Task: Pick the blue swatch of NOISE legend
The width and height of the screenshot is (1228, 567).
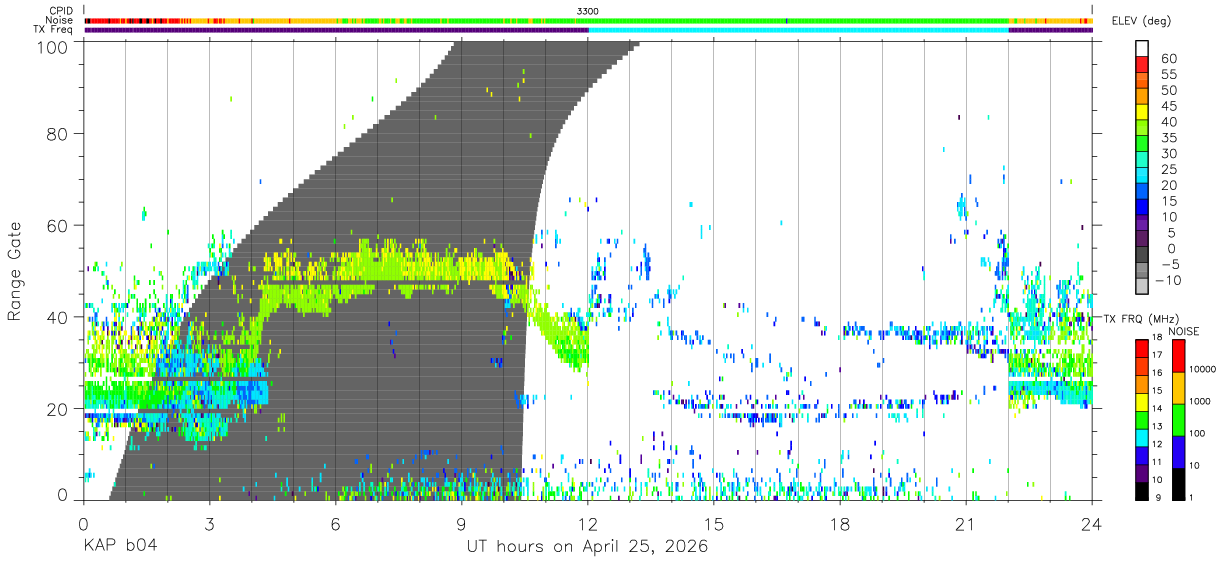Action: click(x=1177, y=451)
